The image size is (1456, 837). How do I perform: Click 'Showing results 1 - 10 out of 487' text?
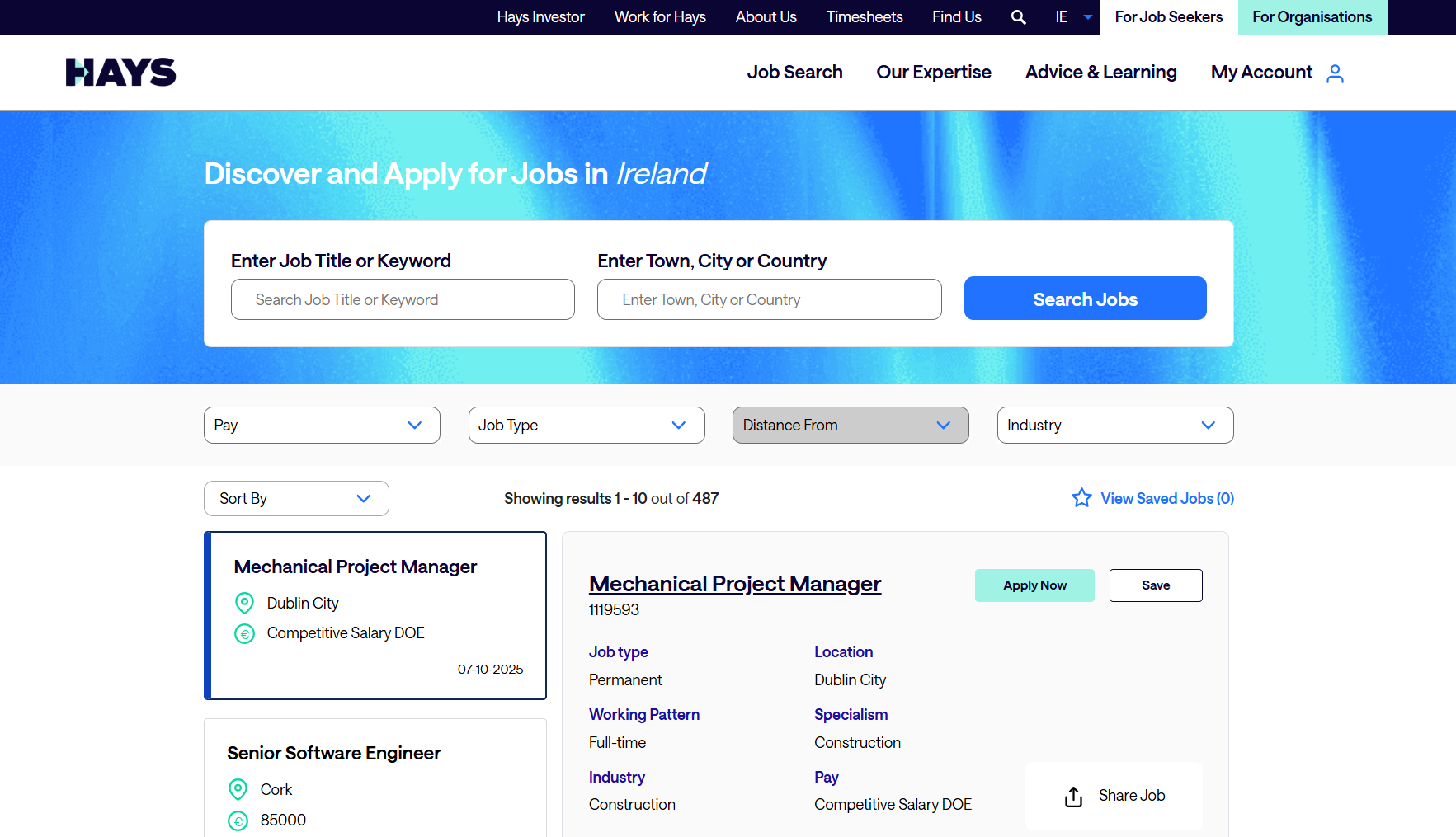611,498
